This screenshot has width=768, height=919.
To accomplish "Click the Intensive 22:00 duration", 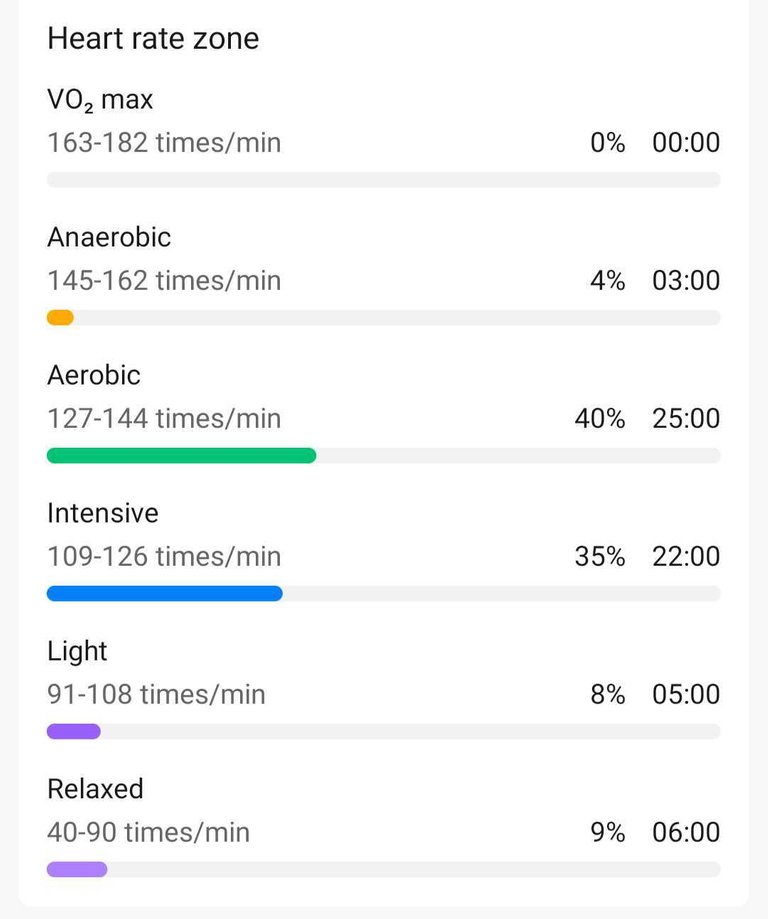I will [686, 556].
